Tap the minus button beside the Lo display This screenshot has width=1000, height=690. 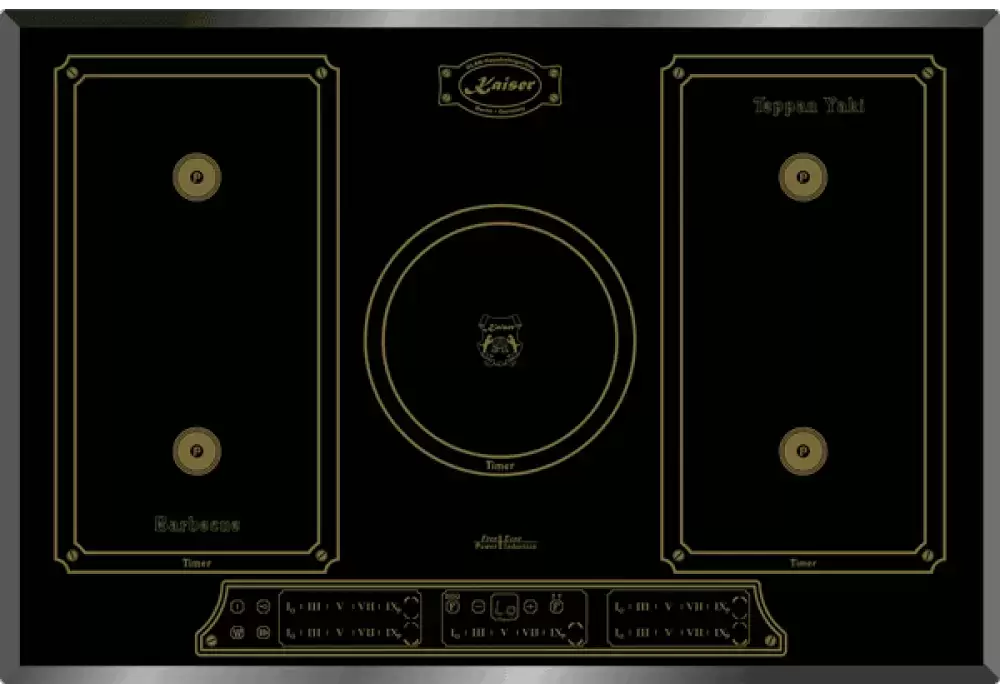[479, 606]
